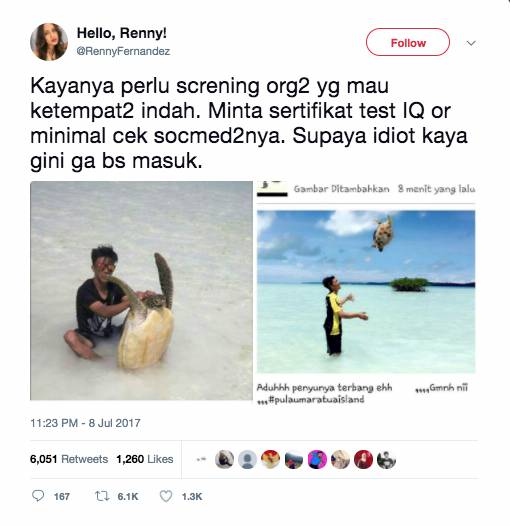Screen dimensions: 510x526
Task: Open the 11:23 PM - 8 Jul 2017 timestamp
Action: point(85,423)
